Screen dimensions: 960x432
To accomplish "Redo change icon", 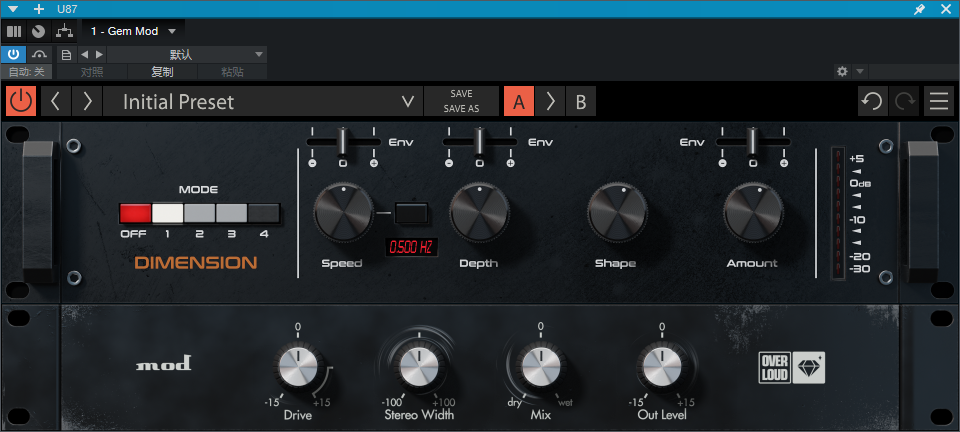I will 904,101.
